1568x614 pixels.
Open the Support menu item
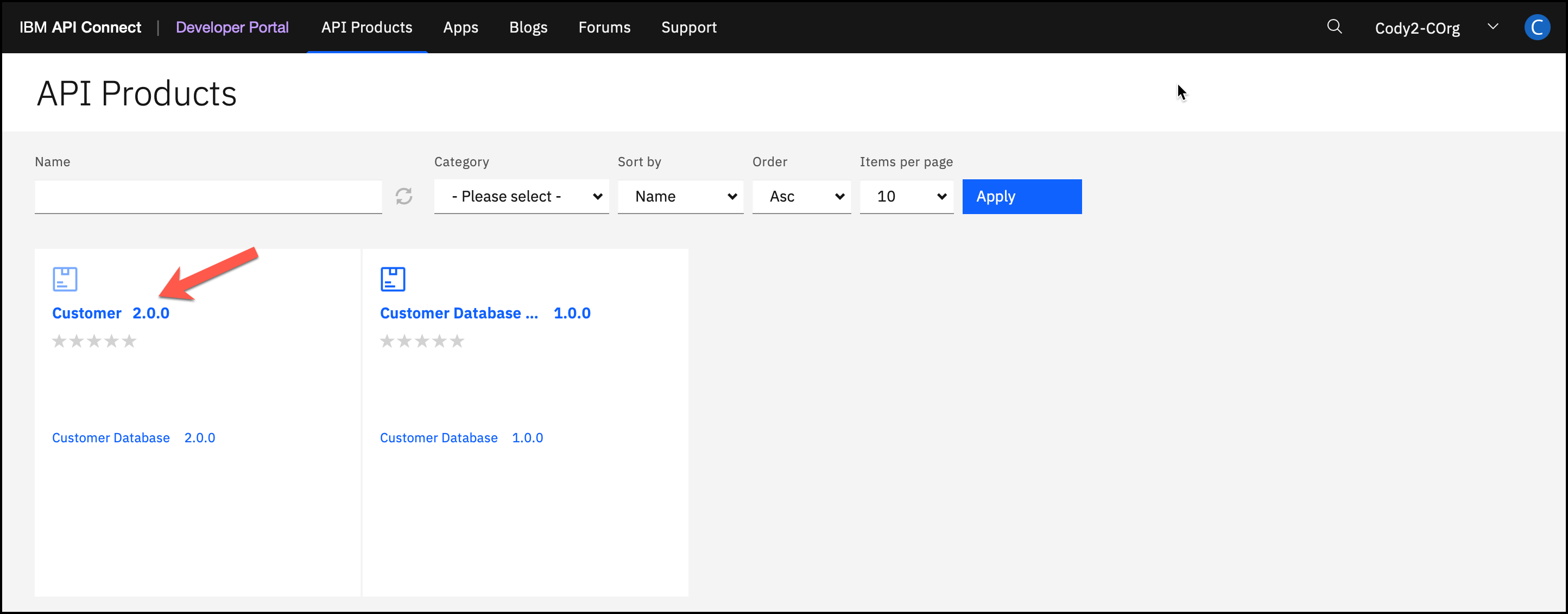[x=688, y=27]
